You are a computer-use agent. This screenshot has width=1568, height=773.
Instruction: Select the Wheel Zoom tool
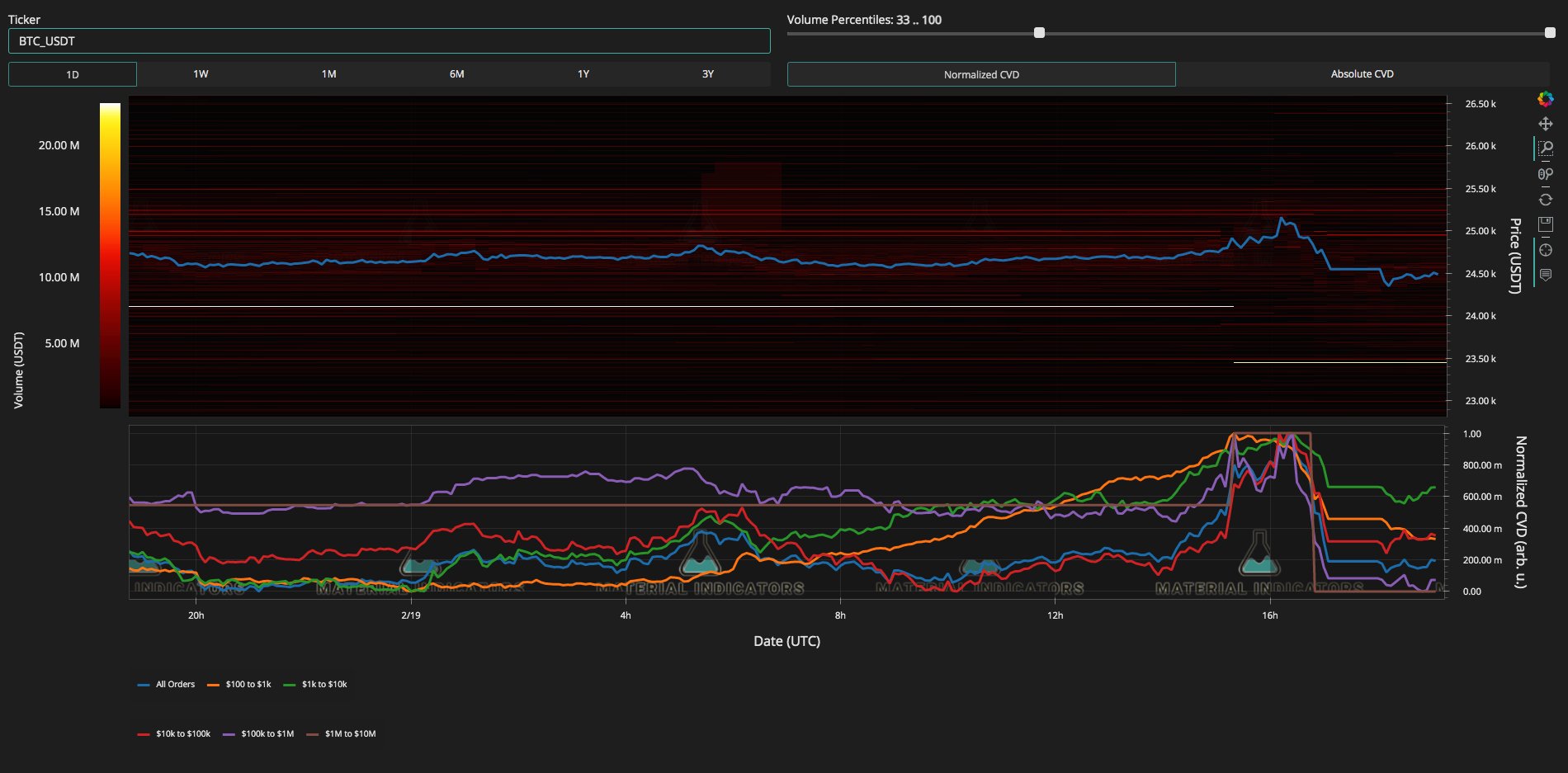(x=1545, y=174)
